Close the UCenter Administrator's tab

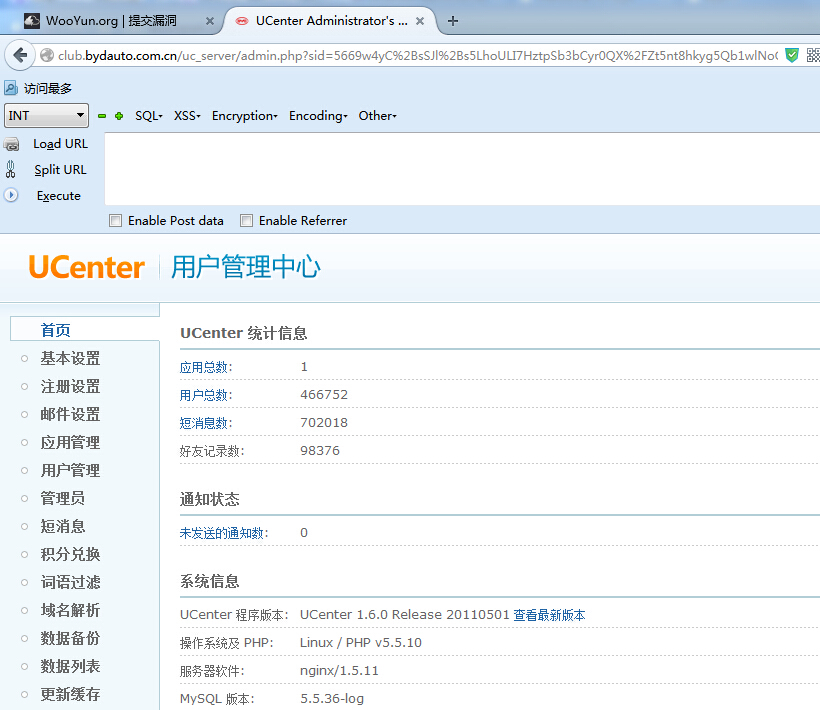click(419, 21)
